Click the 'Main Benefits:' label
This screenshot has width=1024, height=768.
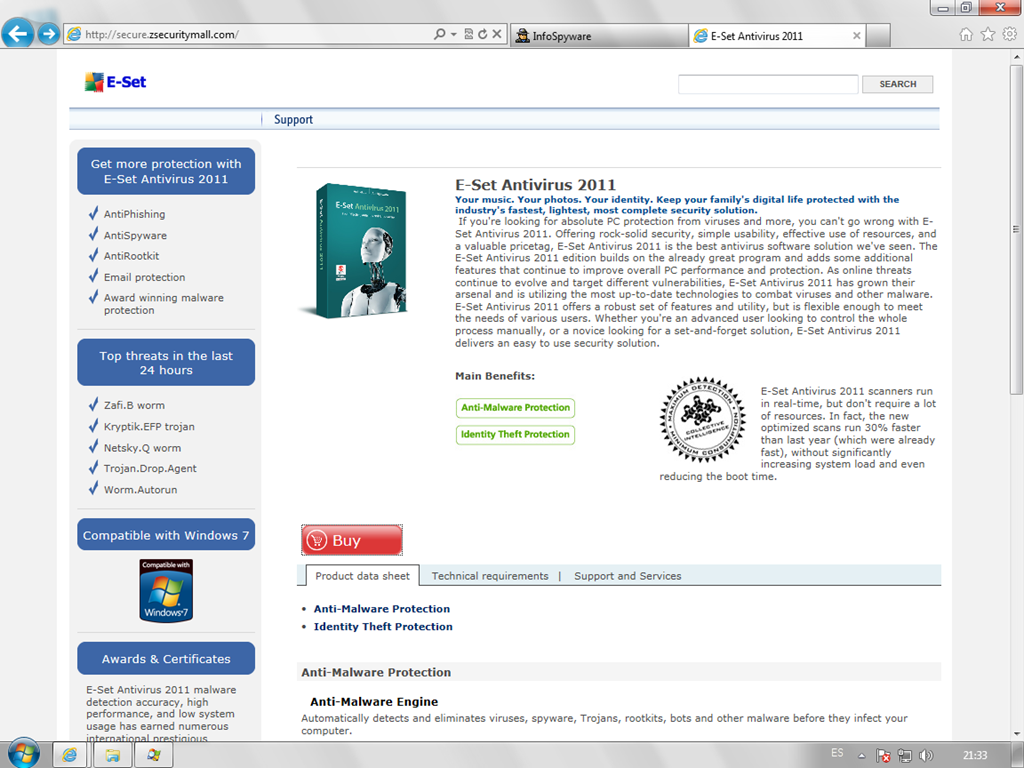point(495,376)
